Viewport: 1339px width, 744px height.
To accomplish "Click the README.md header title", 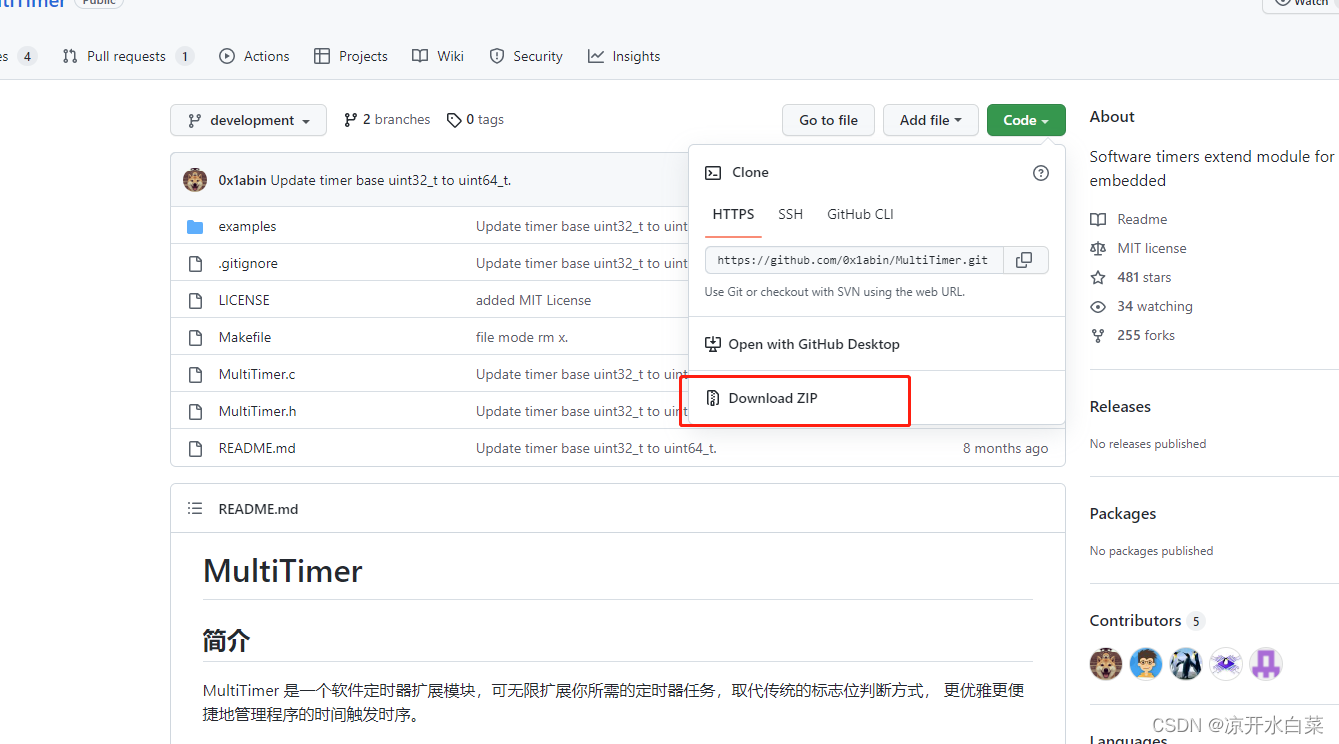I will click(258, 509).
